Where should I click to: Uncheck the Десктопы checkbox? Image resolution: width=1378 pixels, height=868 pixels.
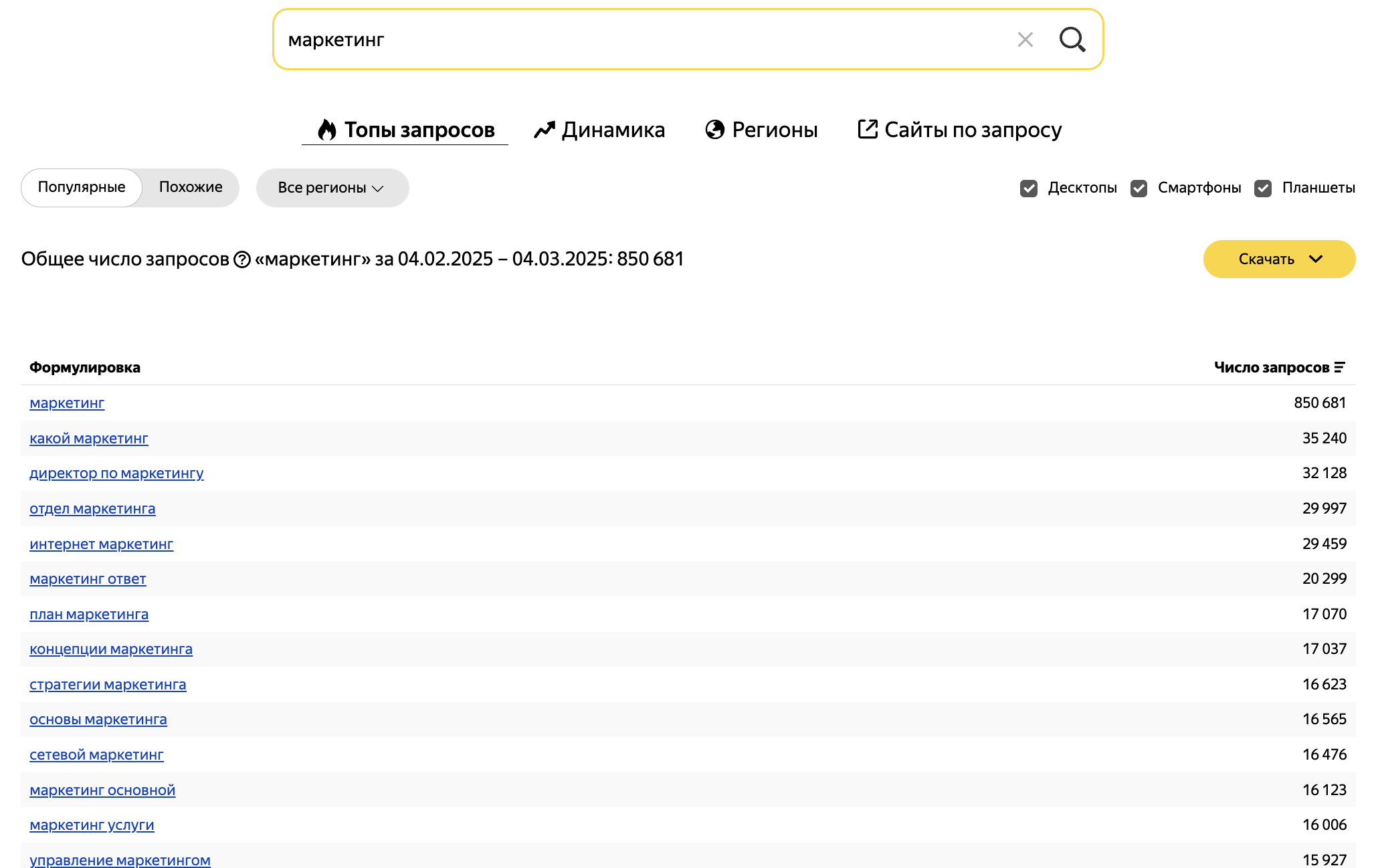(x=1029, y=188)
